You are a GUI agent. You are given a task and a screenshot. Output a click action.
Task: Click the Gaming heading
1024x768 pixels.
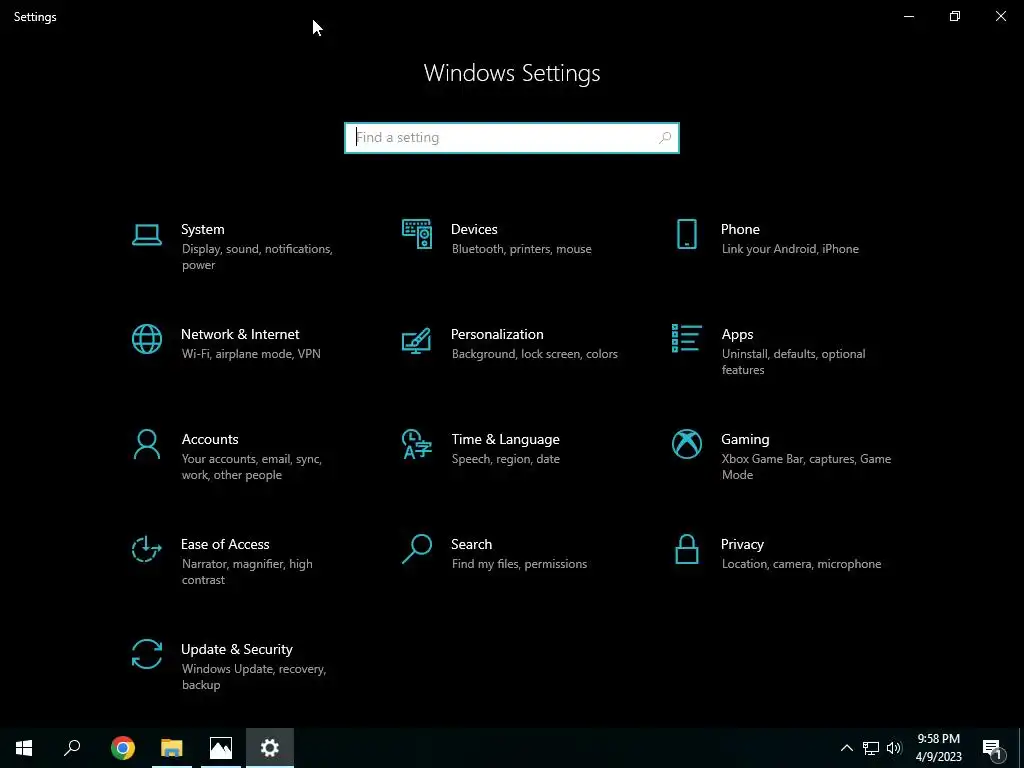tap(745, 440)
